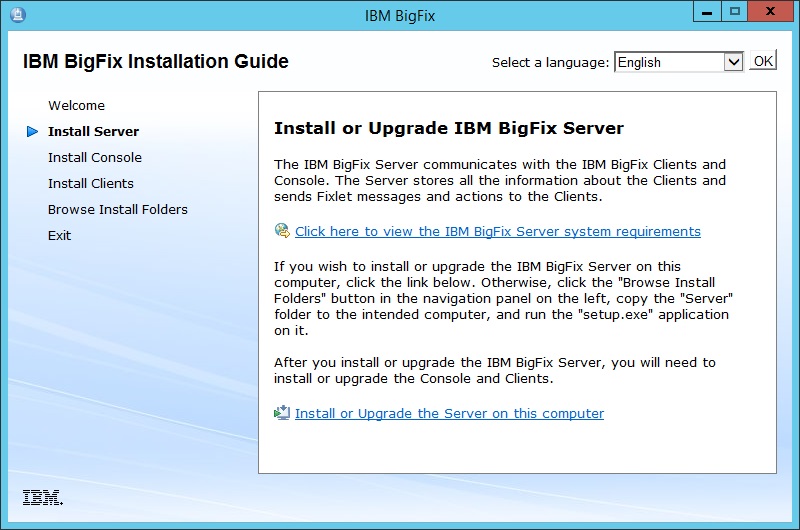800x530 pixels.
Task: Minimize the IBM BigFix window
Action: (707, 13)
